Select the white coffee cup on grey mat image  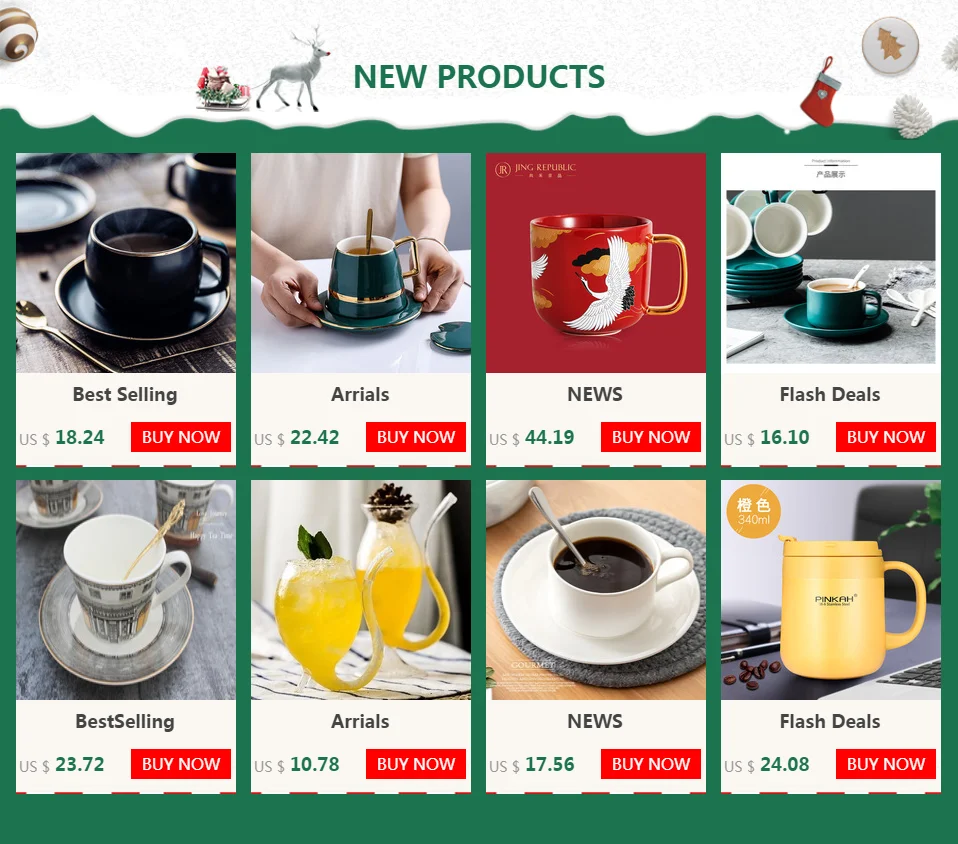(596, 590)
